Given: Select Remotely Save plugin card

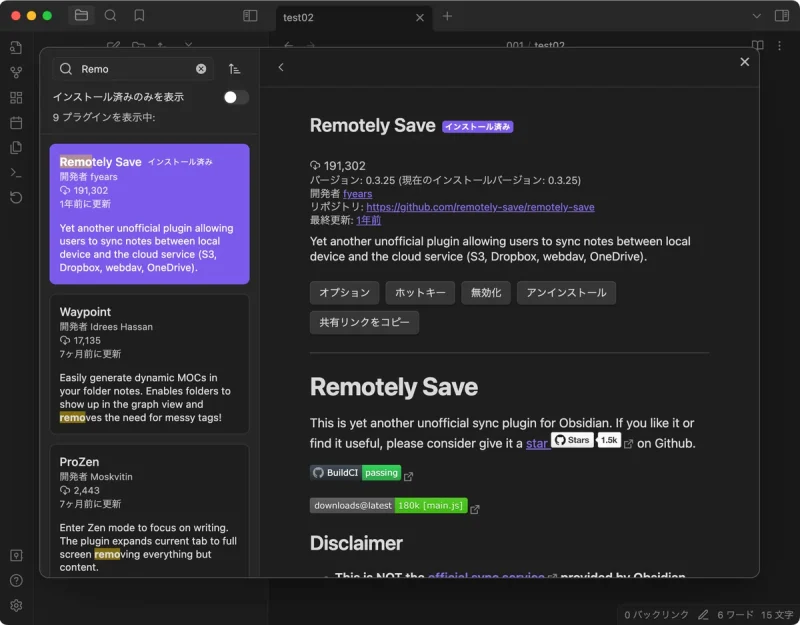Looking at the screenshot, I should 149,214.
